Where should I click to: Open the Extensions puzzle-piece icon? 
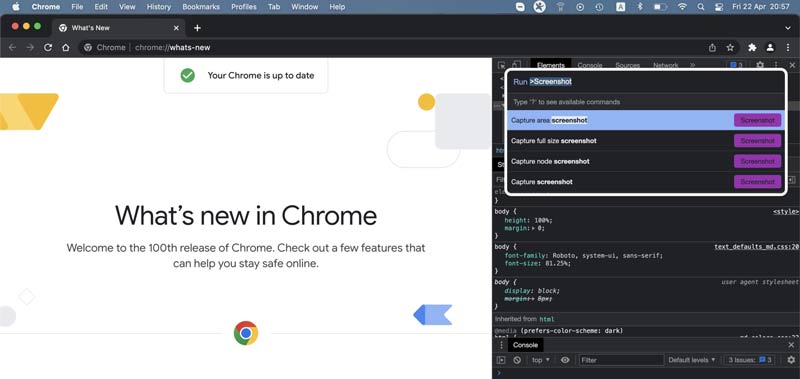(752, 47)
